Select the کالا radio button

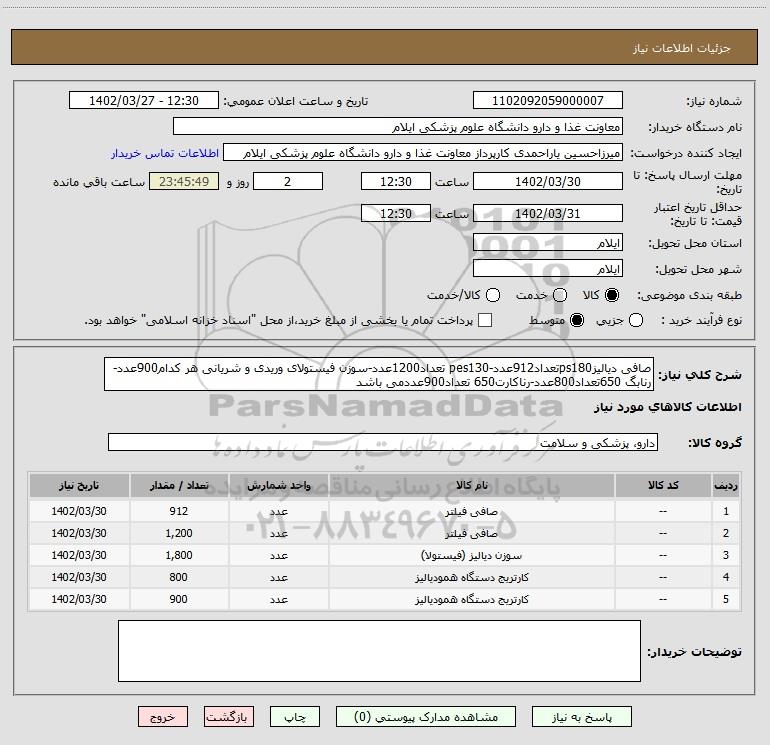[612, 295]
